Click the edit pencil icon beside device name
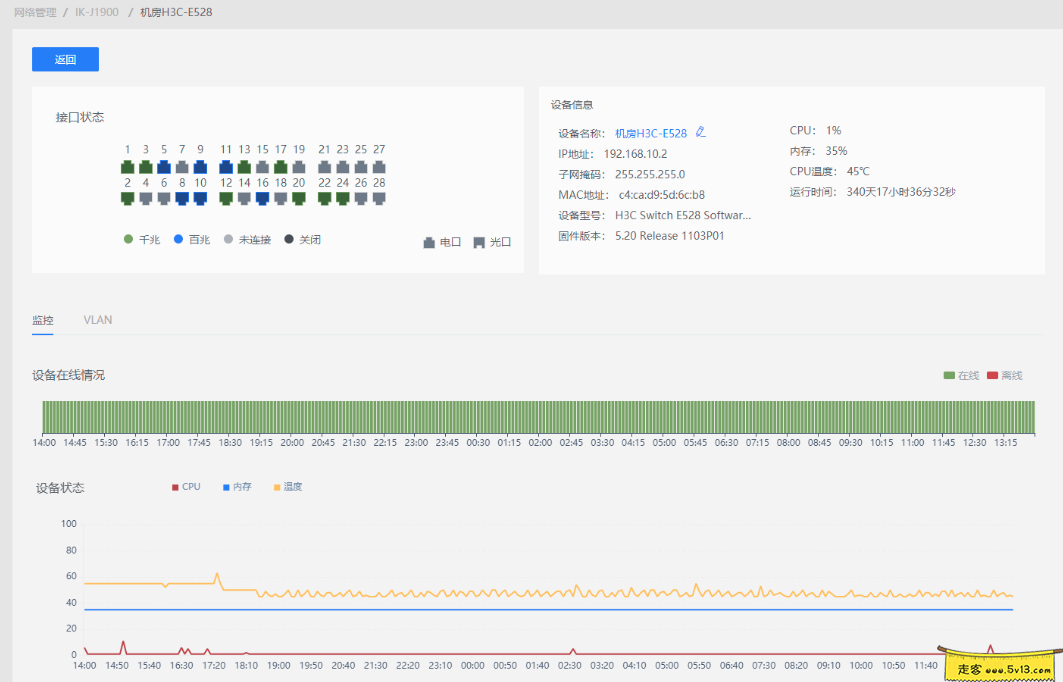Screen dimensions: 1063x682 [x=700, y=132]
